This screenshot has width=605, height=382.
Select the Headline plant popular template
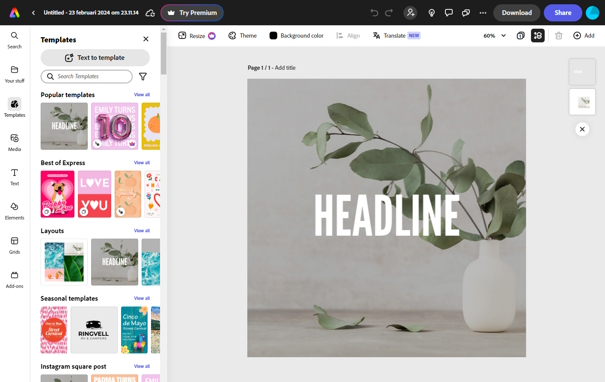pos(64,126)
